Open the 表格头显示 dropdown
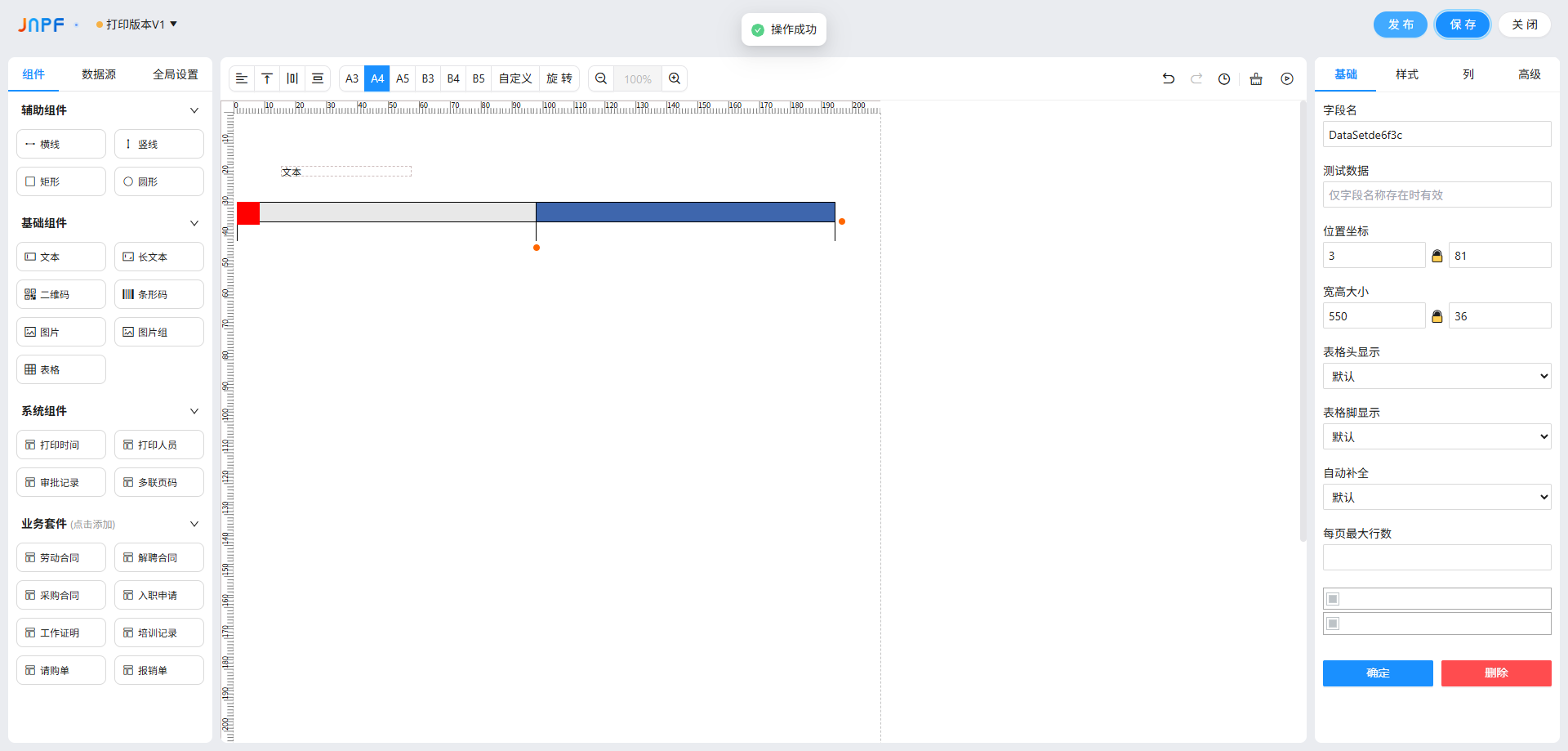This screenshot has width=1568, height=751. point(1437,377)
